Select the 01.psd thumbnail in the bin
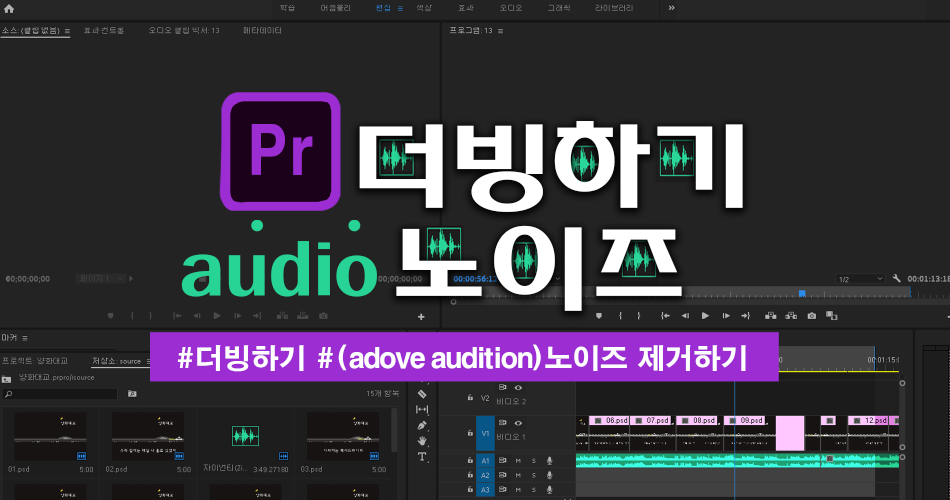This screenshot has width=950, height=500. click(50, 436)
